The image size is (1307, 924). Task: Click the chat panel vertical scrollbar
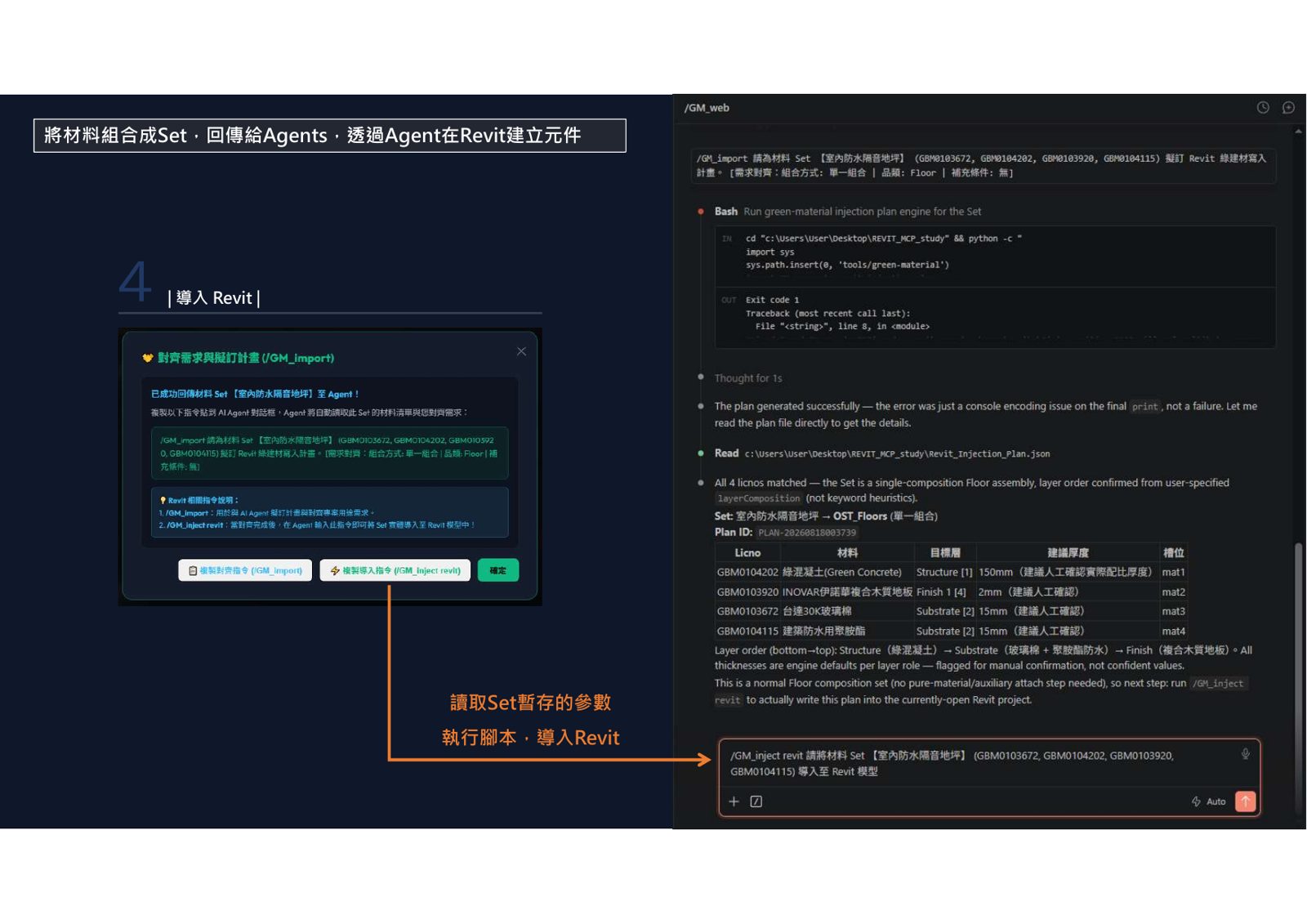(1298, 678)
